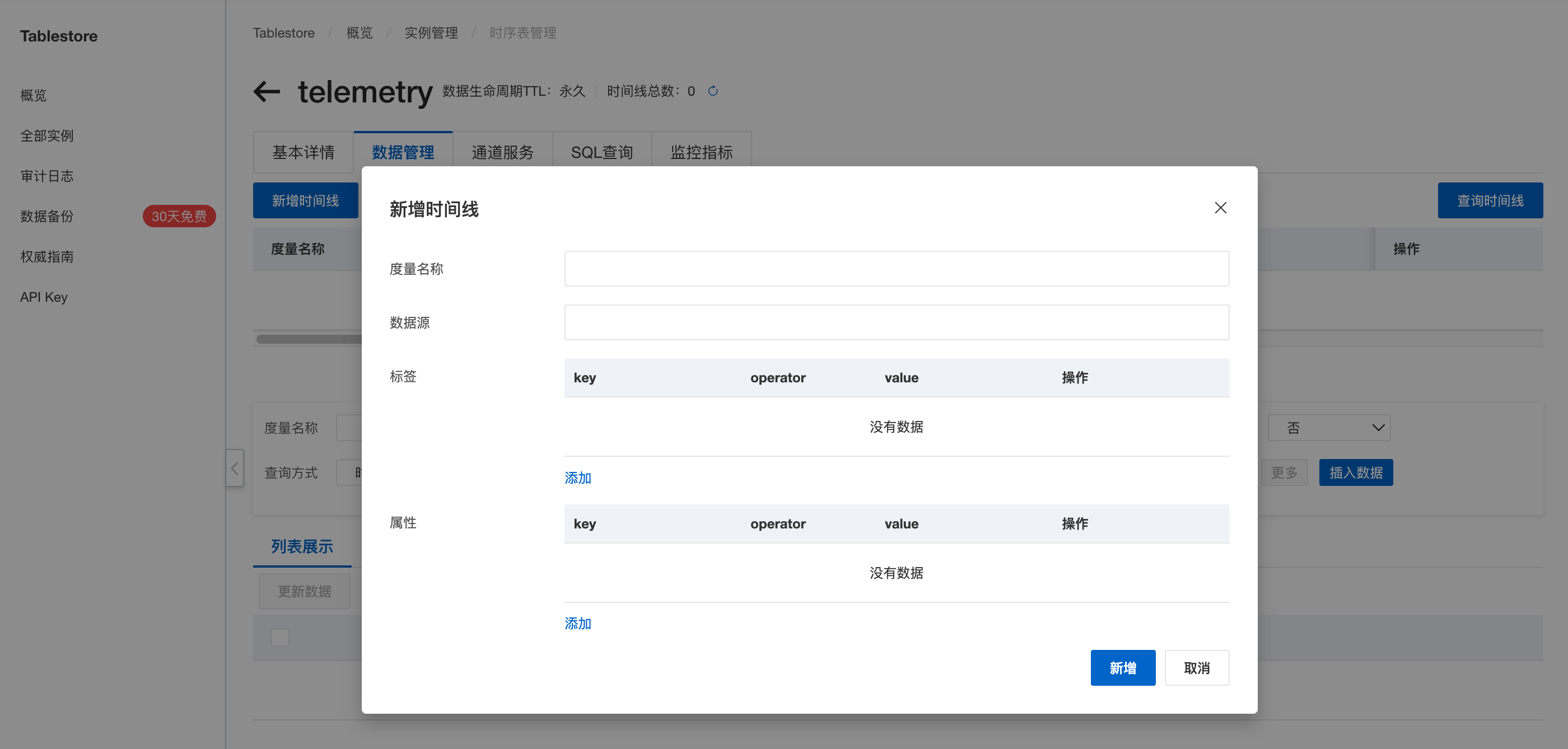Select the 列表展示 tab
Image resolution: width=1568 pixels, height=749 pixels.
(x=302, y=546)
